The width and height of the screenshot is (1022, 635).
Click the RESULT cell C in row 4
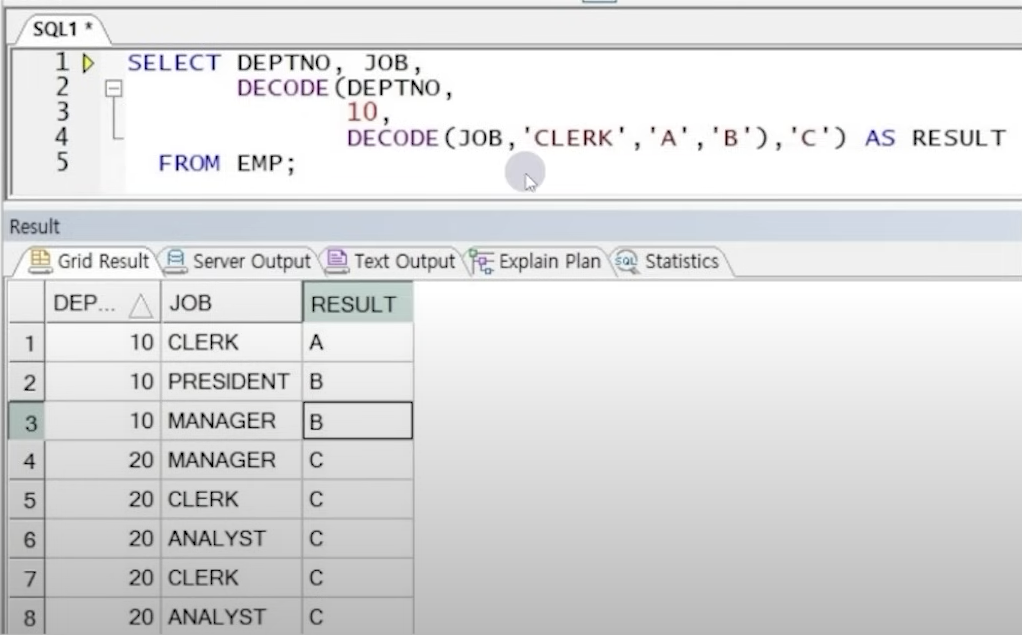coord(358,460)
